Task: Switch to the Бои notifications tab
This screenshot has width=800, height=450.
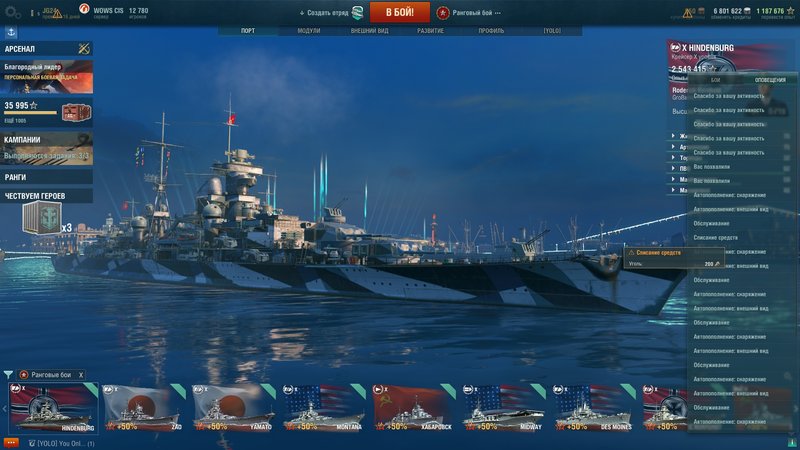Action: pos(715,80)
